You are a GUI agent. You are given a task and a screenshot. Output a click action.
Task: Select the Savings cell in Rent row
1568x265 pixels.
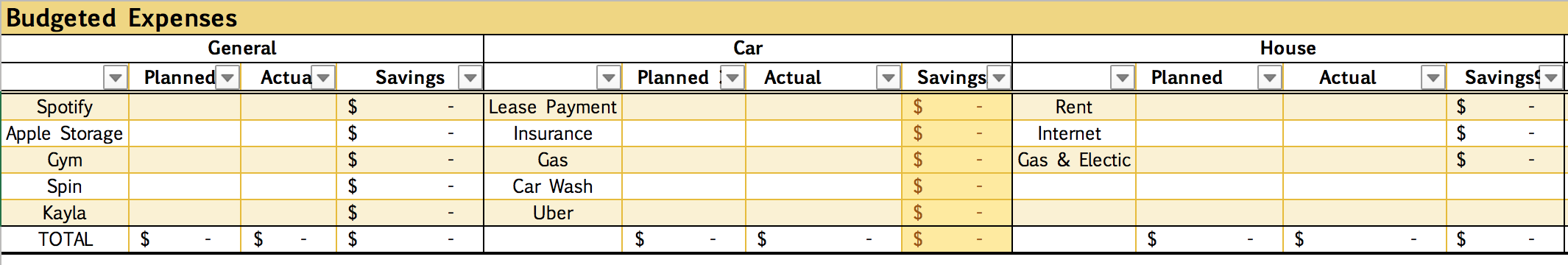coord(1505,107)
